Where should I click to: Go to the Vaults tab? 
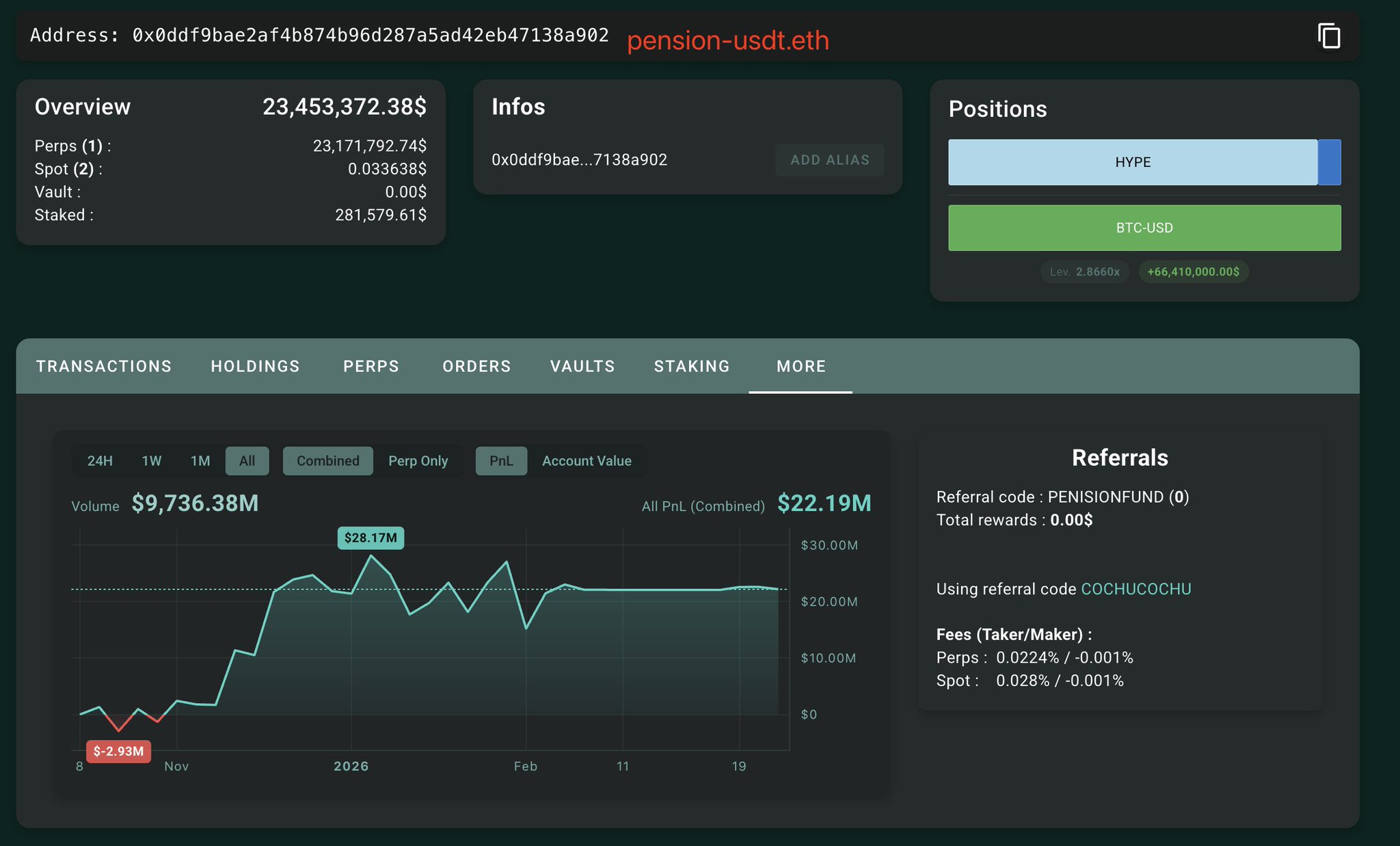pos(582,367)
